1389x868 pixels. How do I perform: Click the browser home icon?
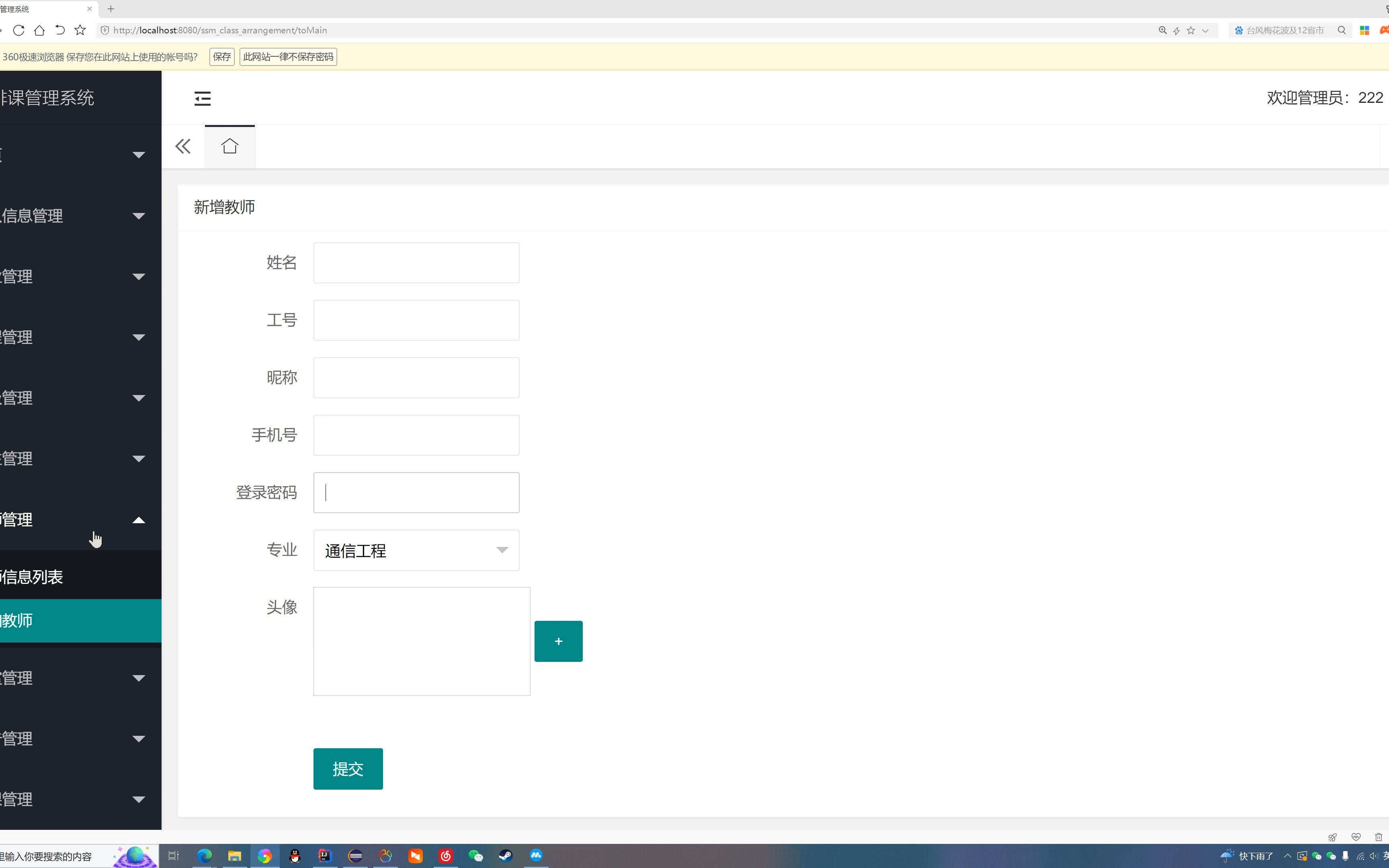point(40,31)
